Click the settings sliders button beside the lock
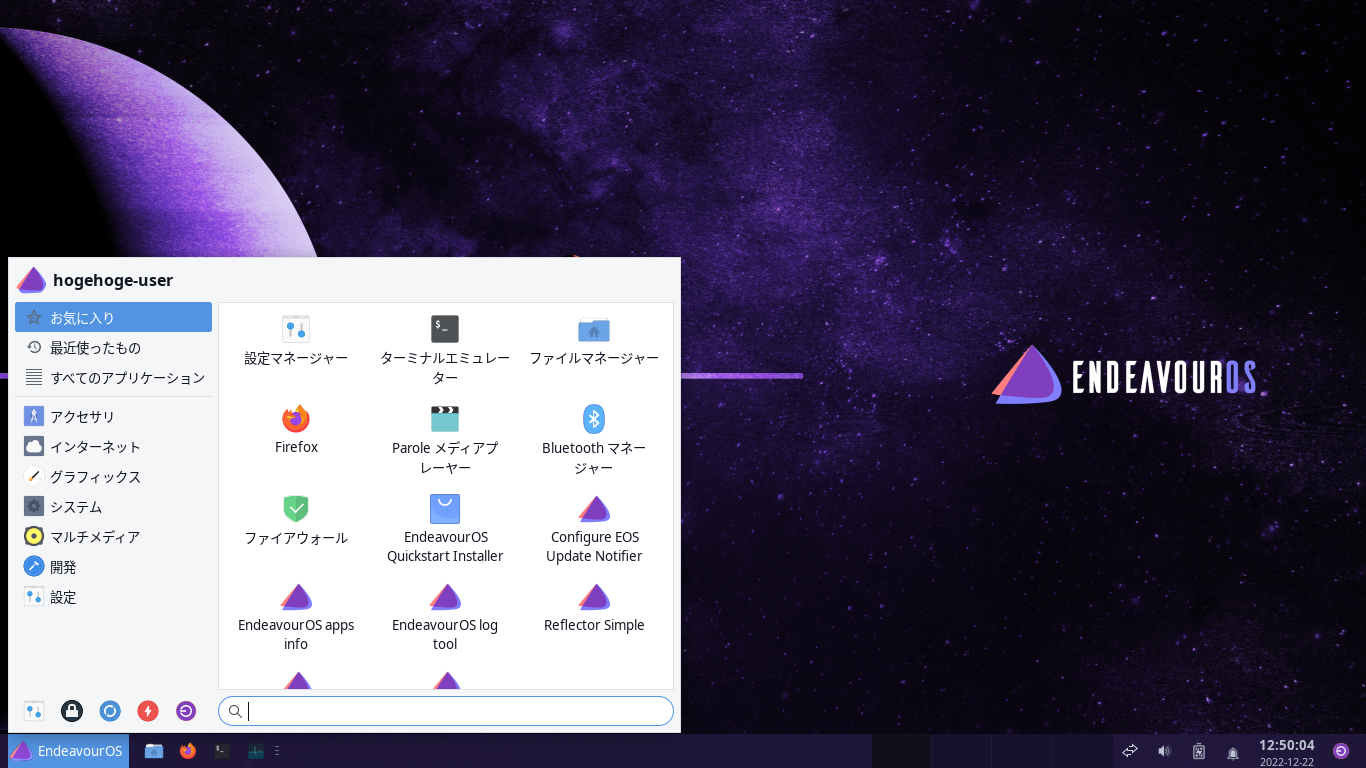Screen dimensions: 1366x768 [34, 711]
